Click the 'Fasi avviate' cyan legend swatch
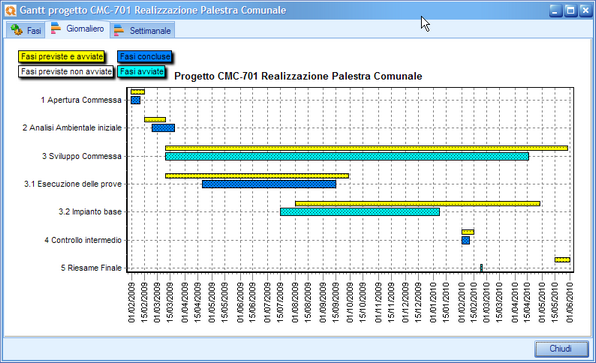Image resolution: width=596 pixels, height=363 pixels. pyautogui.click(x=142, y=71)
